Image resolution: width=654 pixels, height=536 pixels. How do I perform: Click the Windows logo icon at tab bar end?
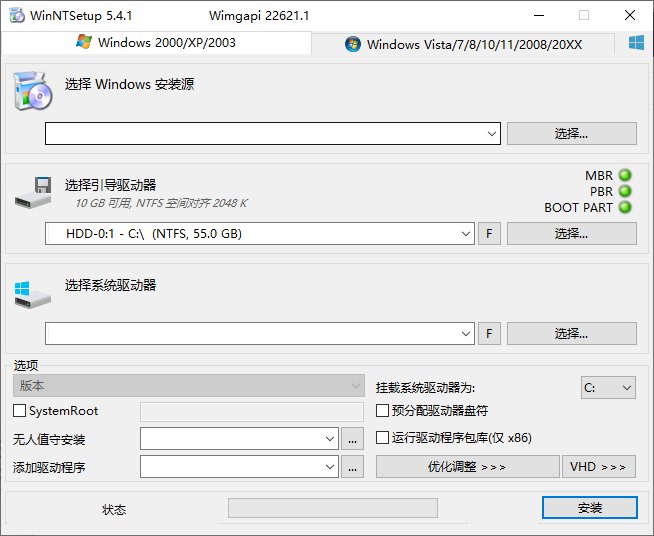tap(636, 43)
